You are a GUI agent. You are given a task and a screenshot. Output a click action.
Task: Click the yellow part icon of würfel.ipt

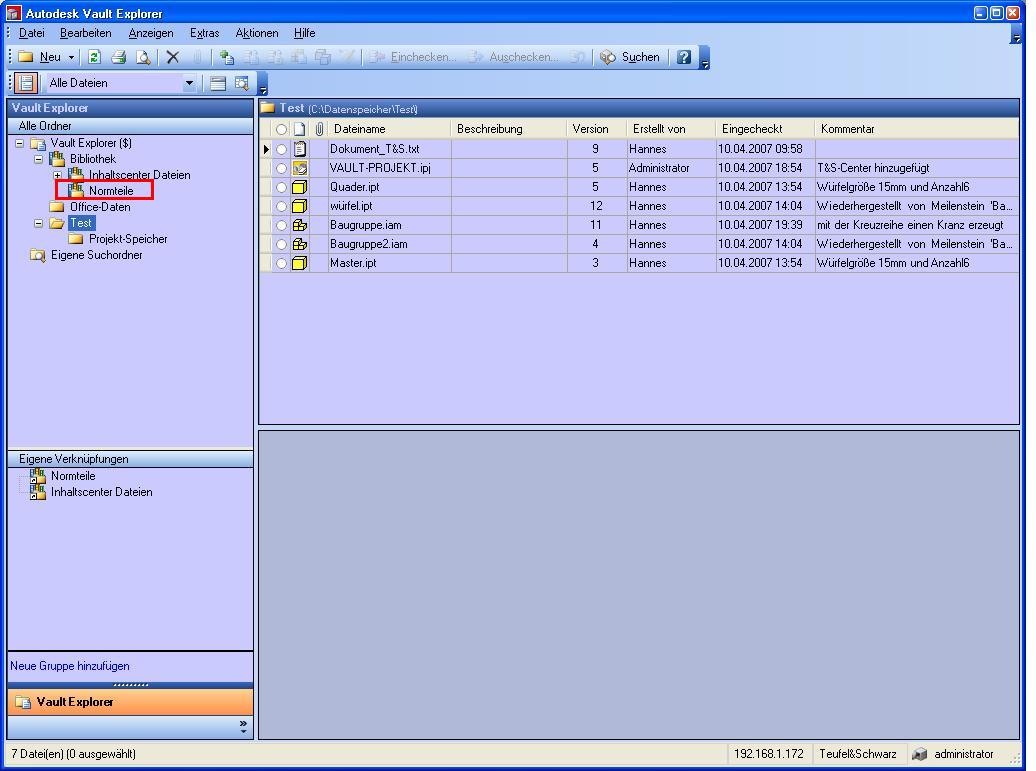click(300, 206)
